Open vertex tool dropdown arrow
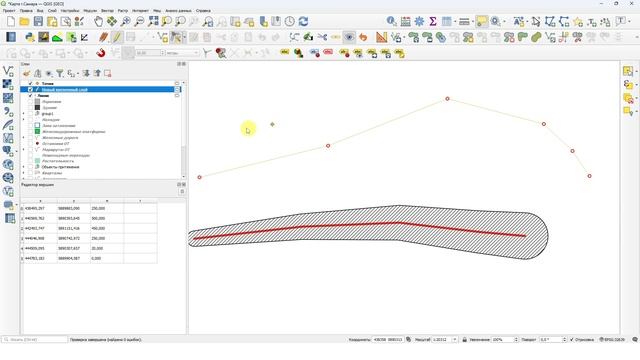The height and width of the screenshot is (360, 640). [x=184, y=38]
